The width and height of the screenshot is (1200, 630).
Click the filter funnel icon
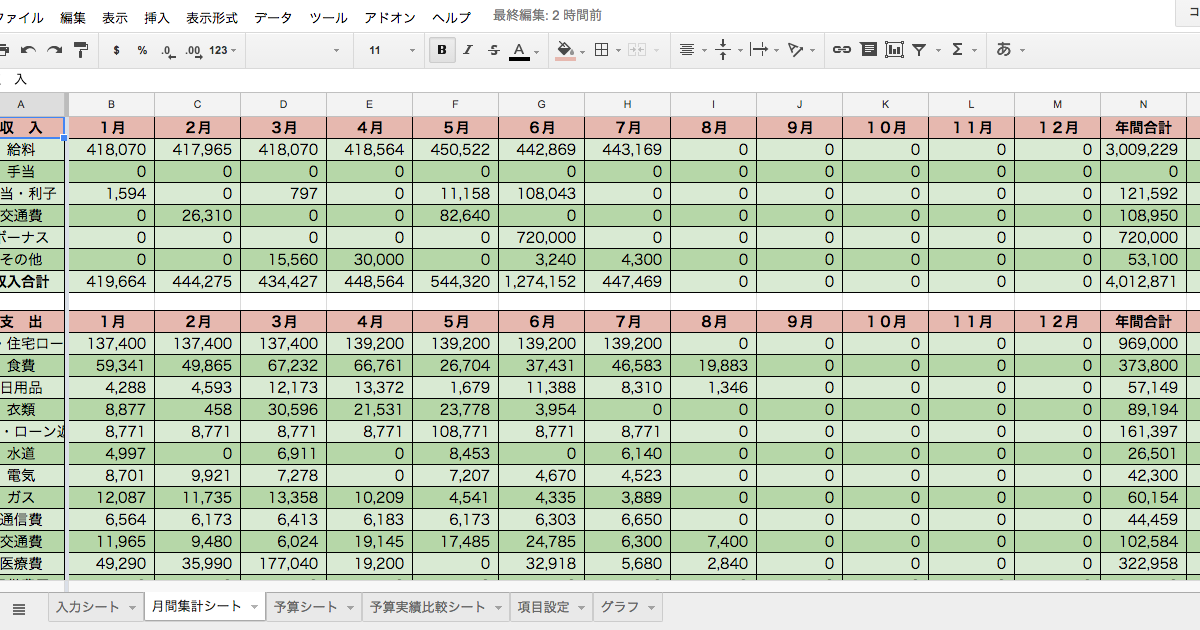[x=919, y=50]
